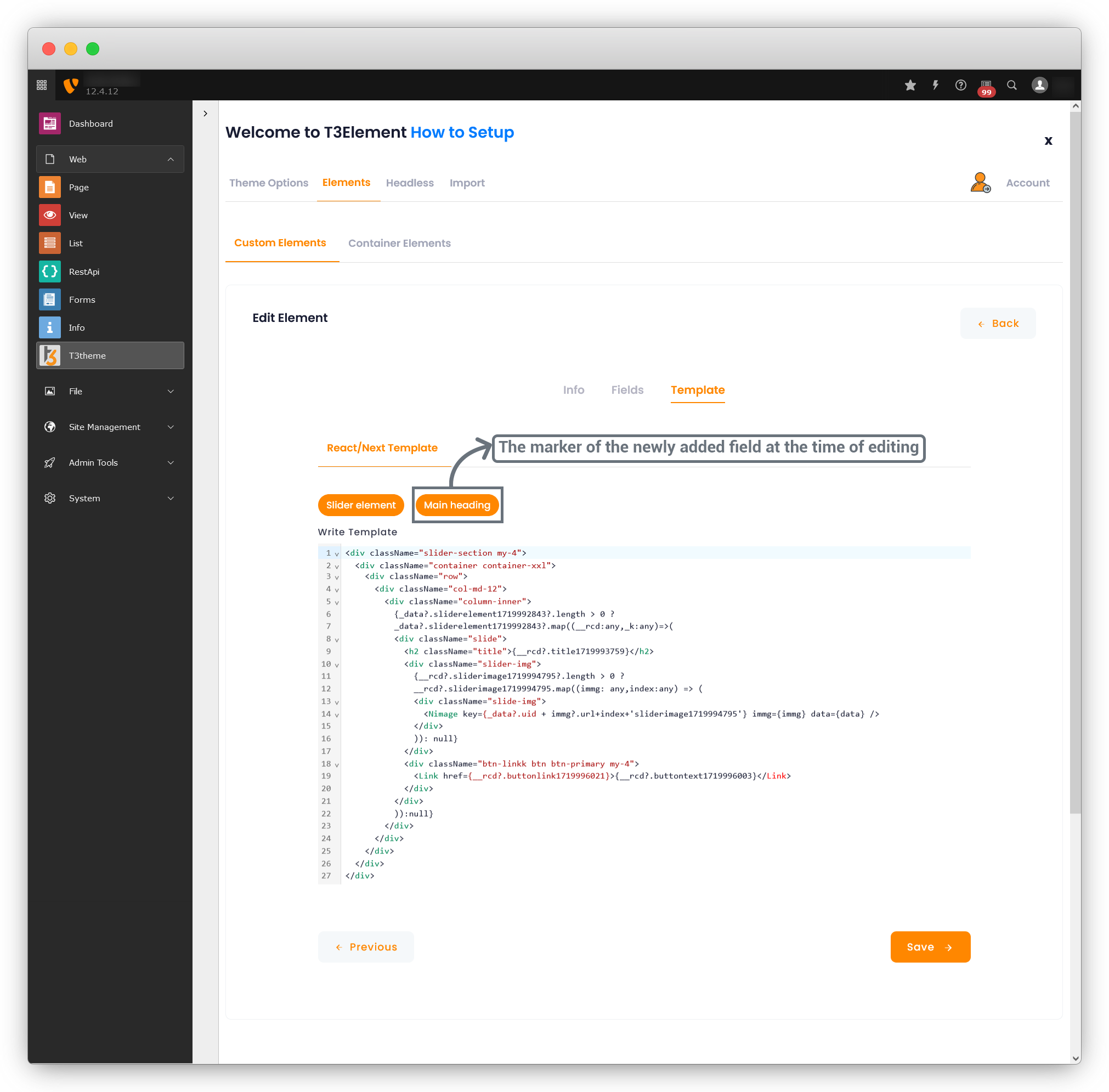Select the React/Next Template tab

pos(382,448)
